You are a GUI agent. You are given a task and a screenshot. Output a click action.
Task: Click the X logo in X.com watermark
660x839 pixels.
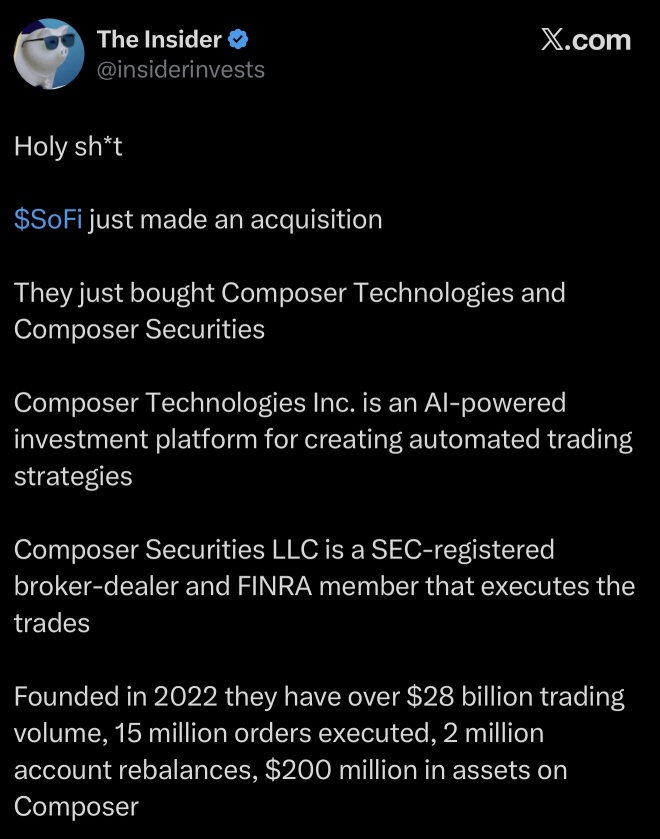[x=550, y=40]
